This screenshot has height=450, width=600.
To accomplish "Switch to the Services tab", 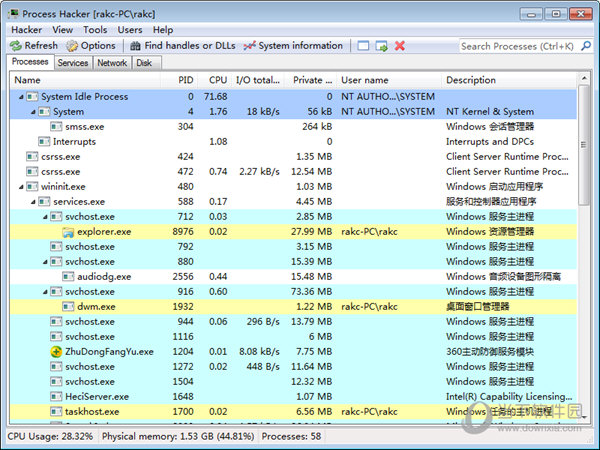I will 73,63.
